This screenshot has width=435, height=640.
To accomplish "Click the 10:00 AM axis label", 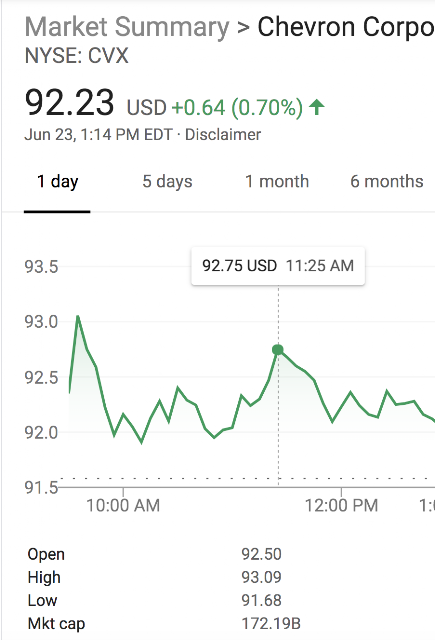I will click(x=123, y=505).
